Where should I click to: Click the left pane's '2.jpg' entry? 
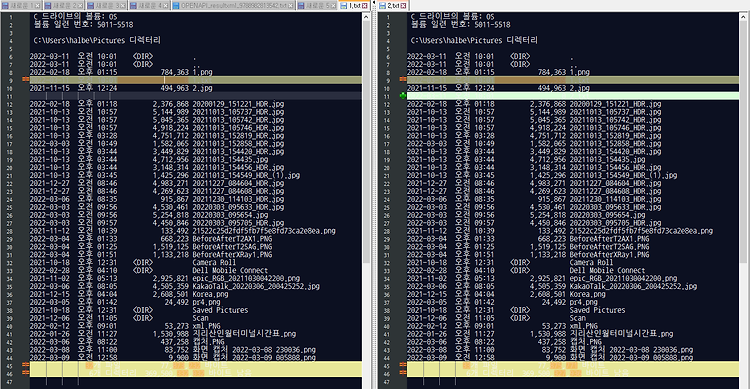point(203,88)
